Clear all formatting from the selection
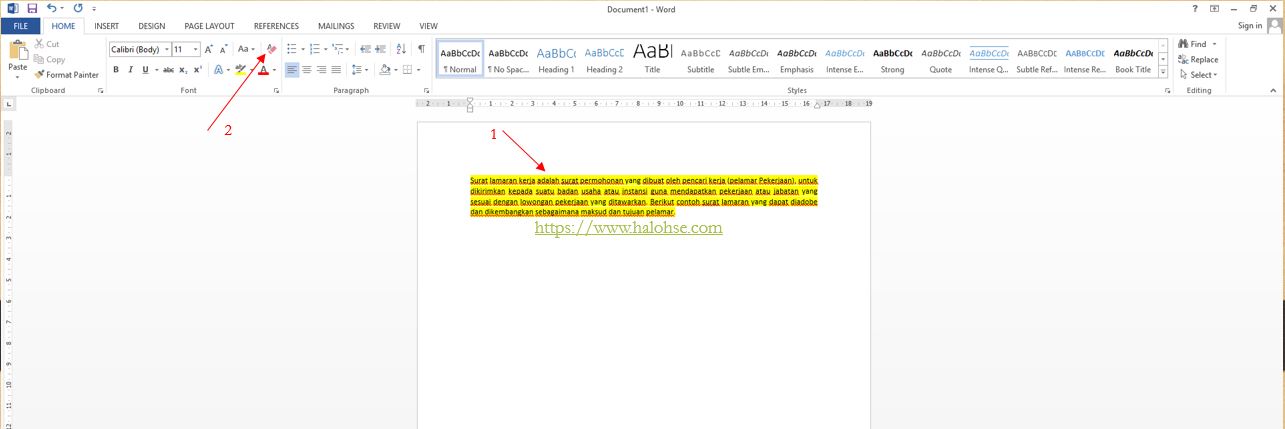The image size is (1285, 429). (x=271, y=49)
